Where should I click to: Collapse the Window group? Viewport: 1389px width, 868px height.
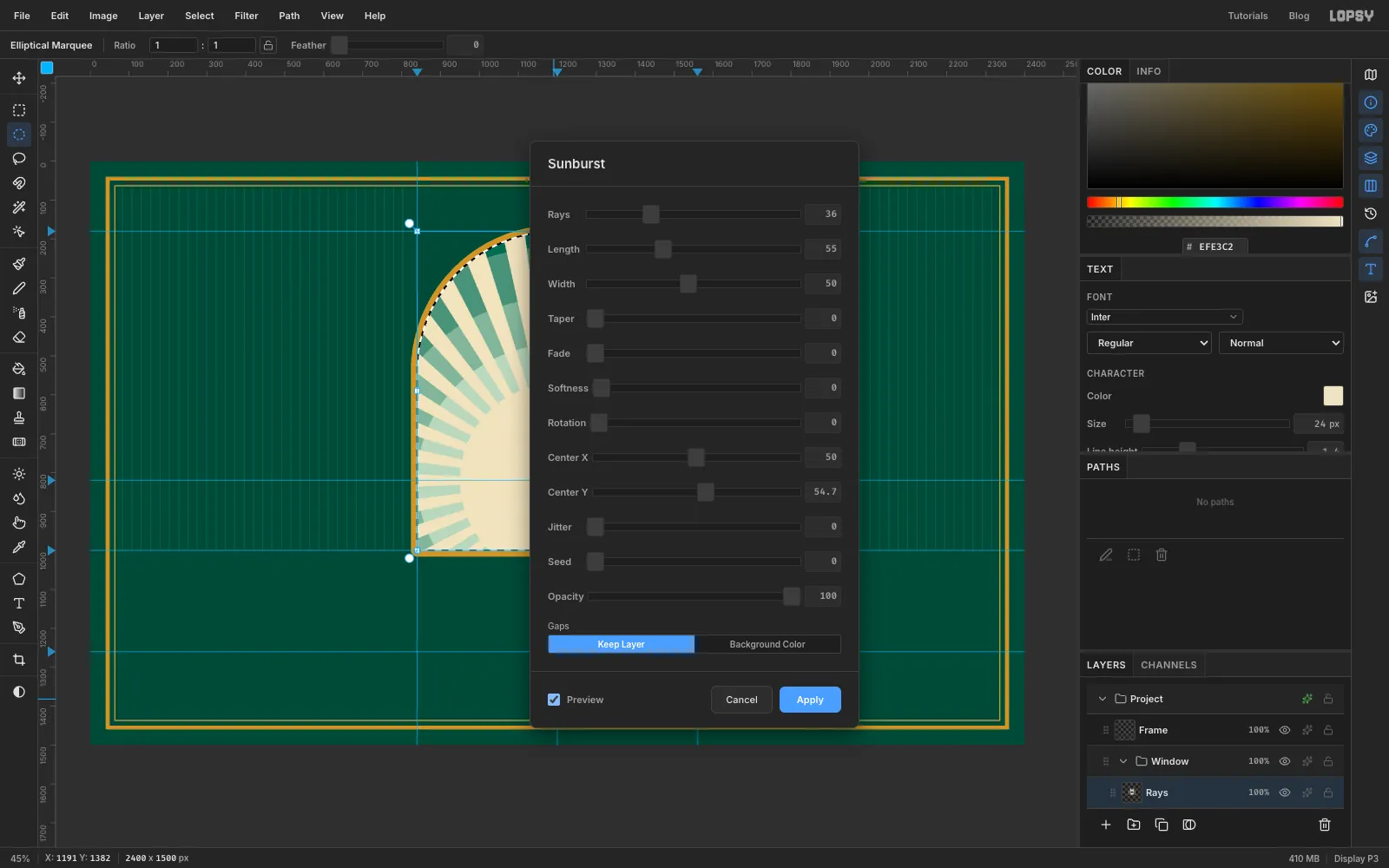pyautogui.click(x=1123, y=761)
